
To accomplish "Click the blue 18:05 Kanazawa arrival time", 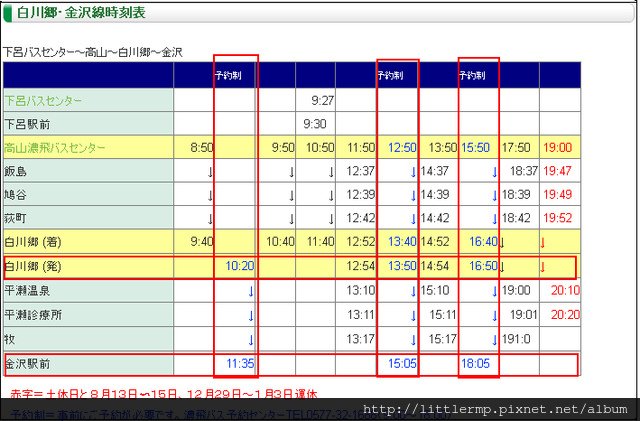I will (x=476, y=363).
